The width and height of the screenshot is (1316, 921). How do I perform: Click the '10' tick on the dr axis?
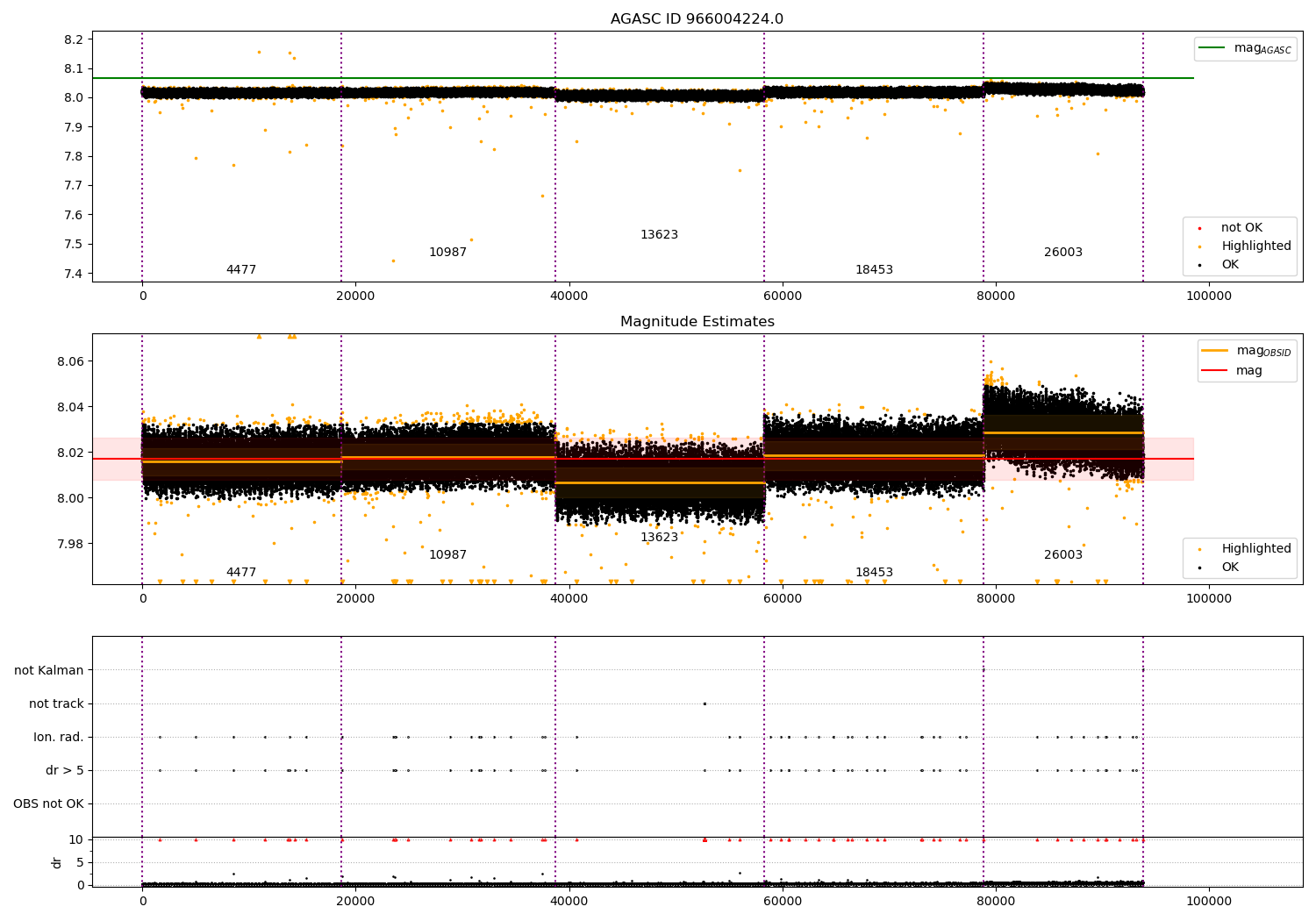click(x=76, y=839)
